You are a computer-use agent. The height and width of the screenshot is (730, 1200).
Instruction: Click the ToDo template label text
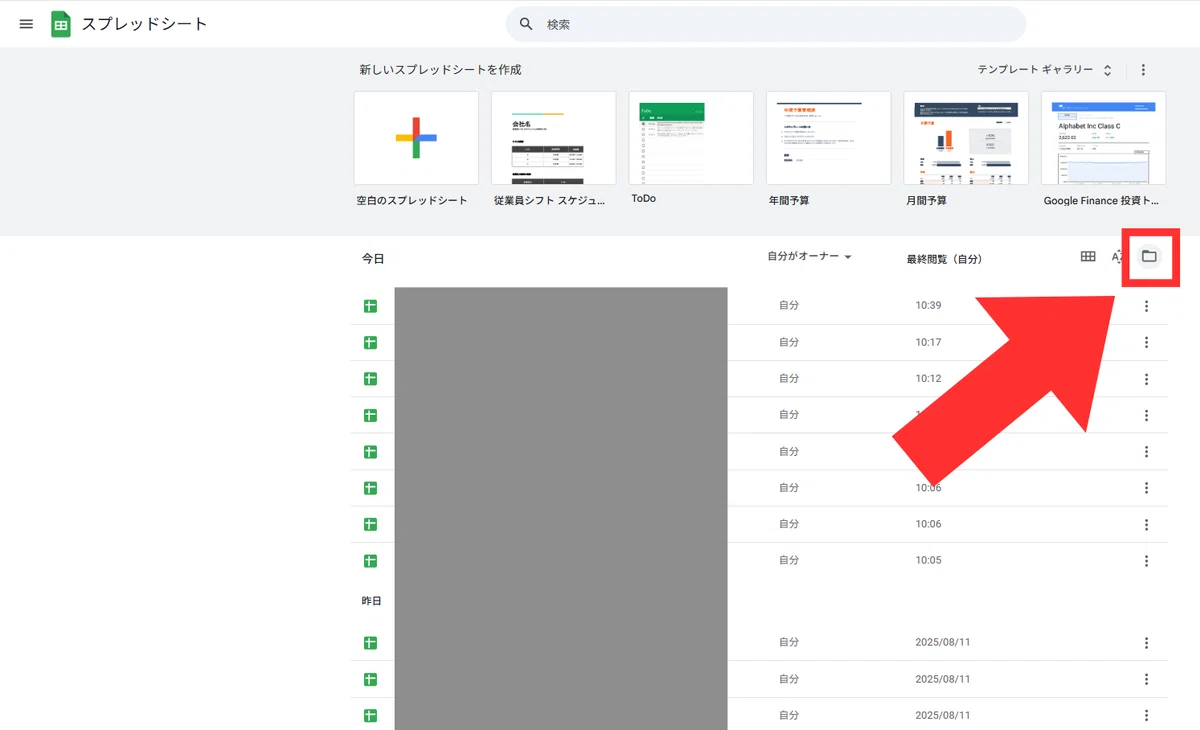tap(644, 199)
